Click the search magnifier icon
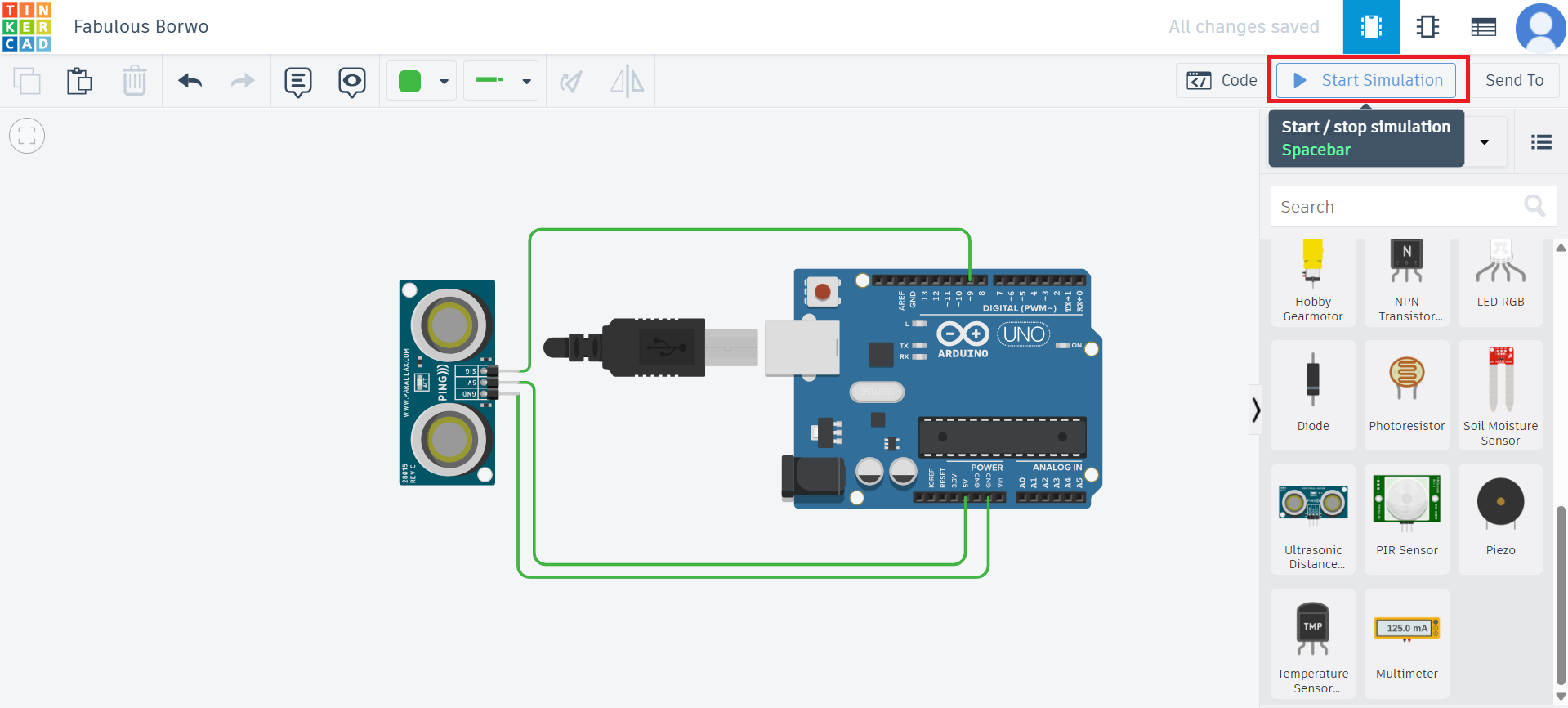 [1534, 206]
